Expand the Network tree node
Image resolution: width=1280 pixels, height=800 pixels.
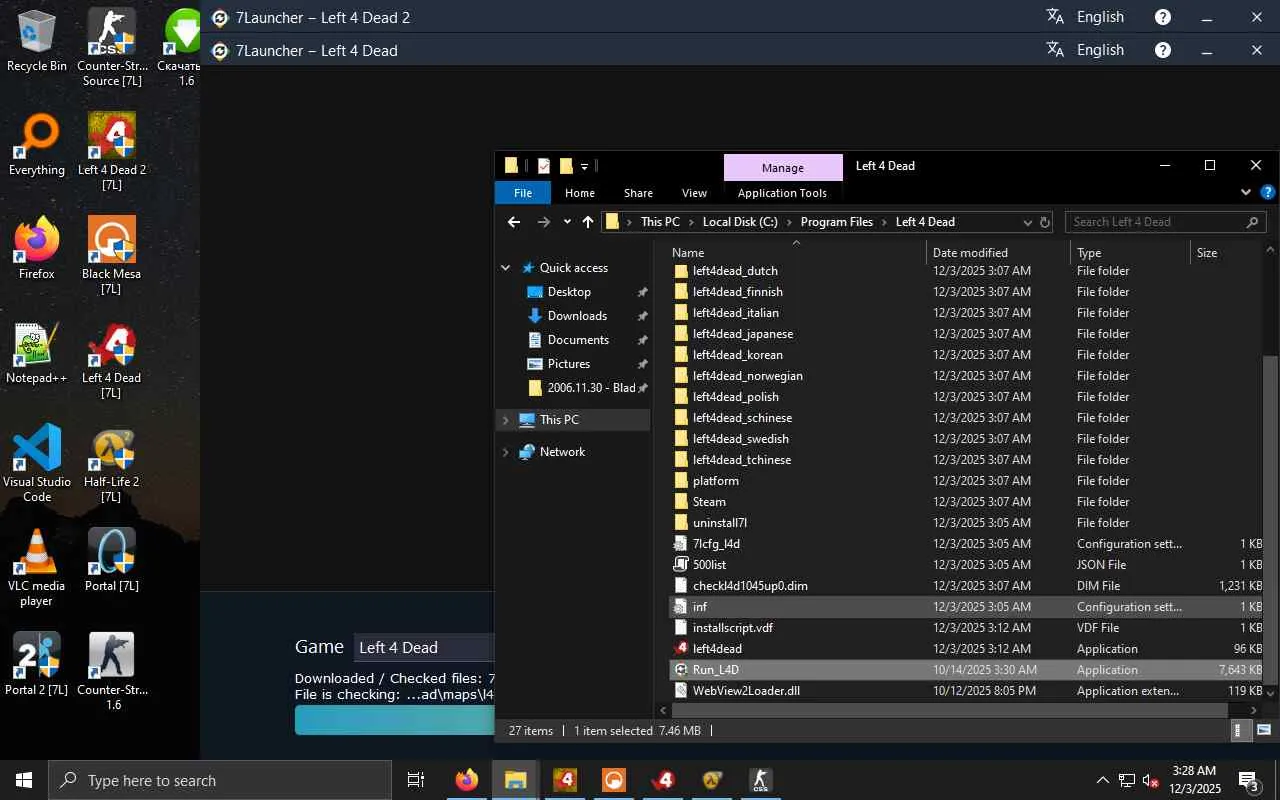(506, 452)
